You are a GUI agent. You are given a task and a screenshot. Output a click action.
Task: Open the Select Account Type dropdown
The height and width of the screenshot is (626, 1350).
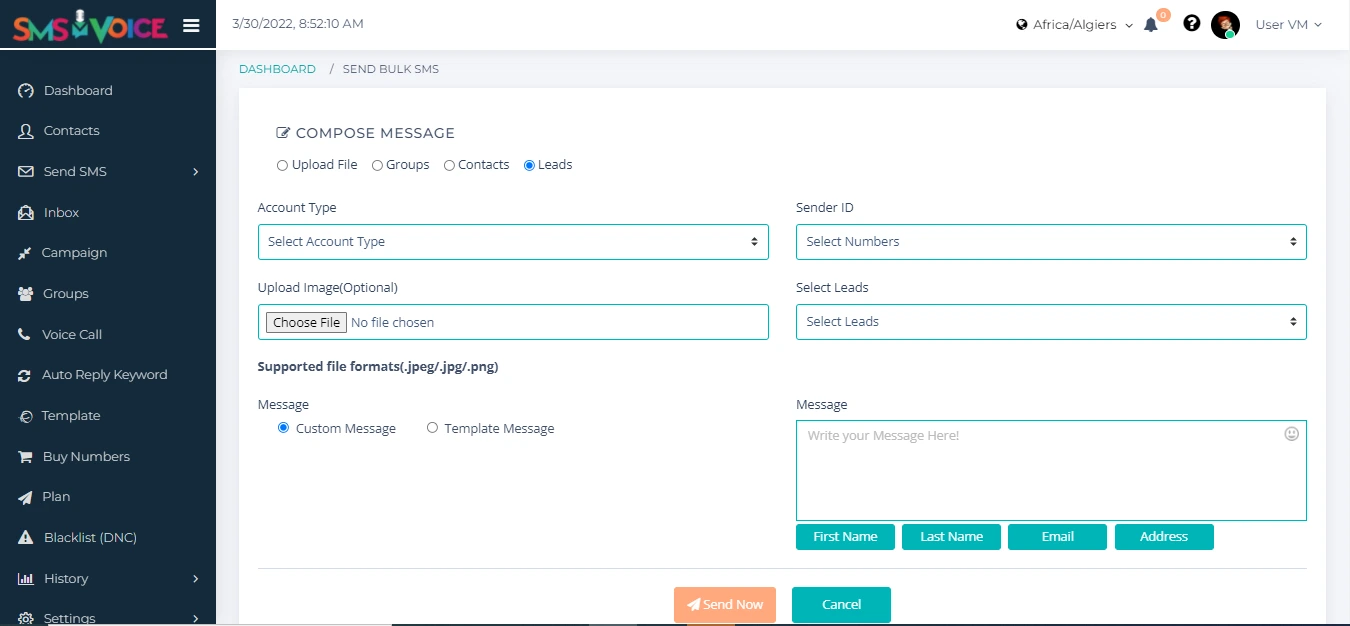coord(512,242)
